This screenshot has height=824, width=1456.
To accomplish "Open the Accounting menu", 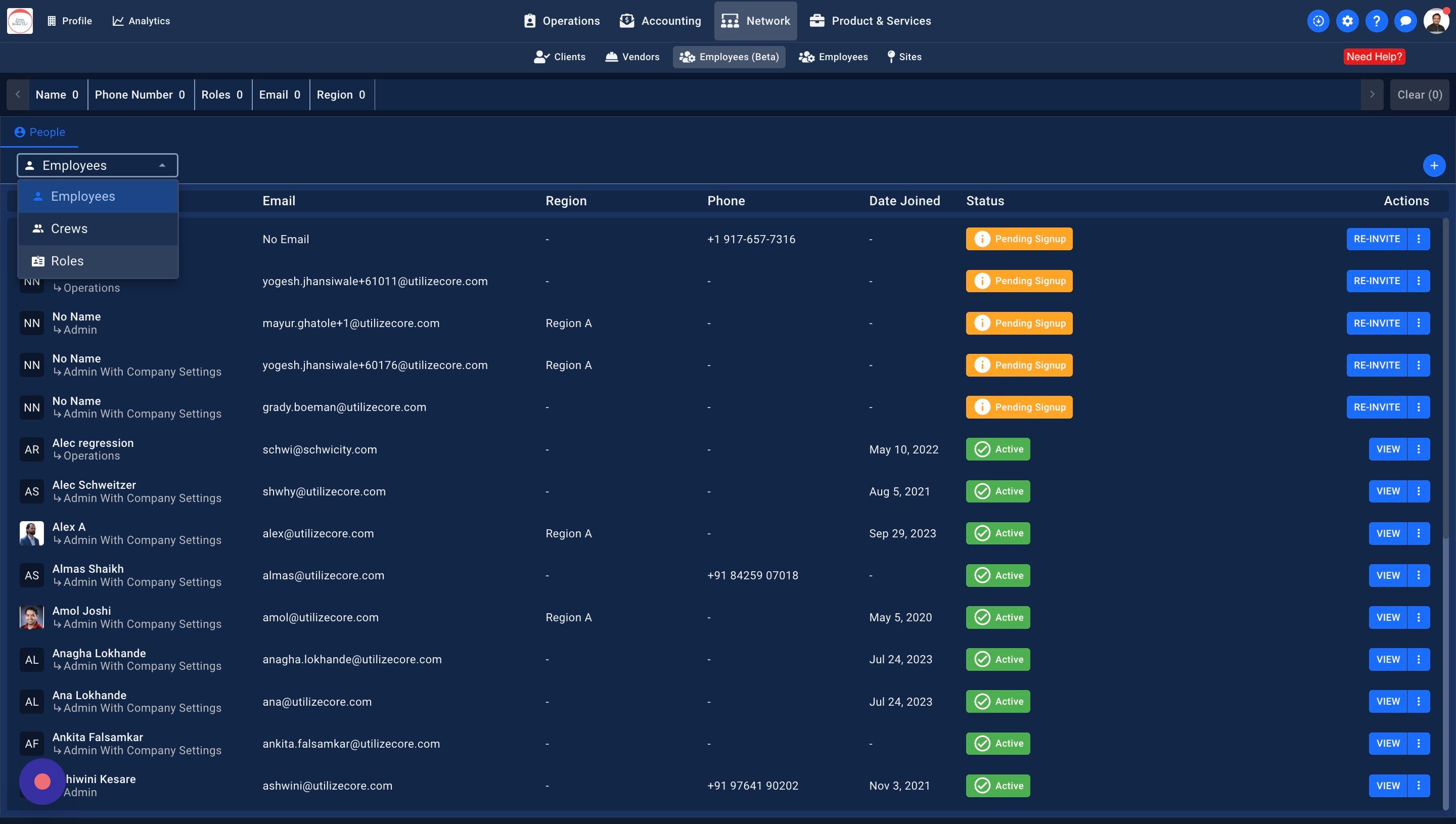I will (660, 21).
